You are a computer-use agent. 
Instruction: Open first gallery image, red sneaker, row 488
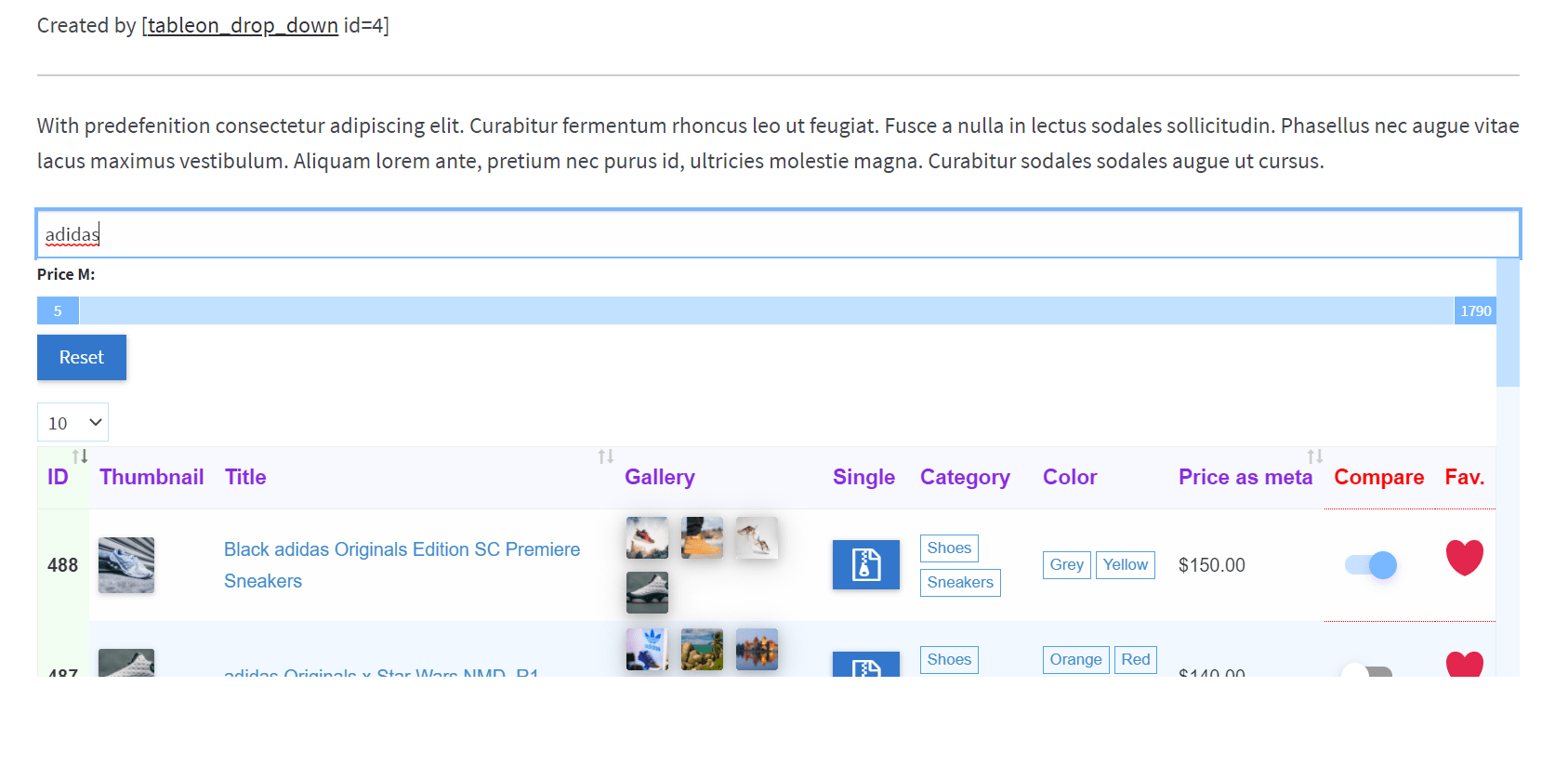point(647,538)
